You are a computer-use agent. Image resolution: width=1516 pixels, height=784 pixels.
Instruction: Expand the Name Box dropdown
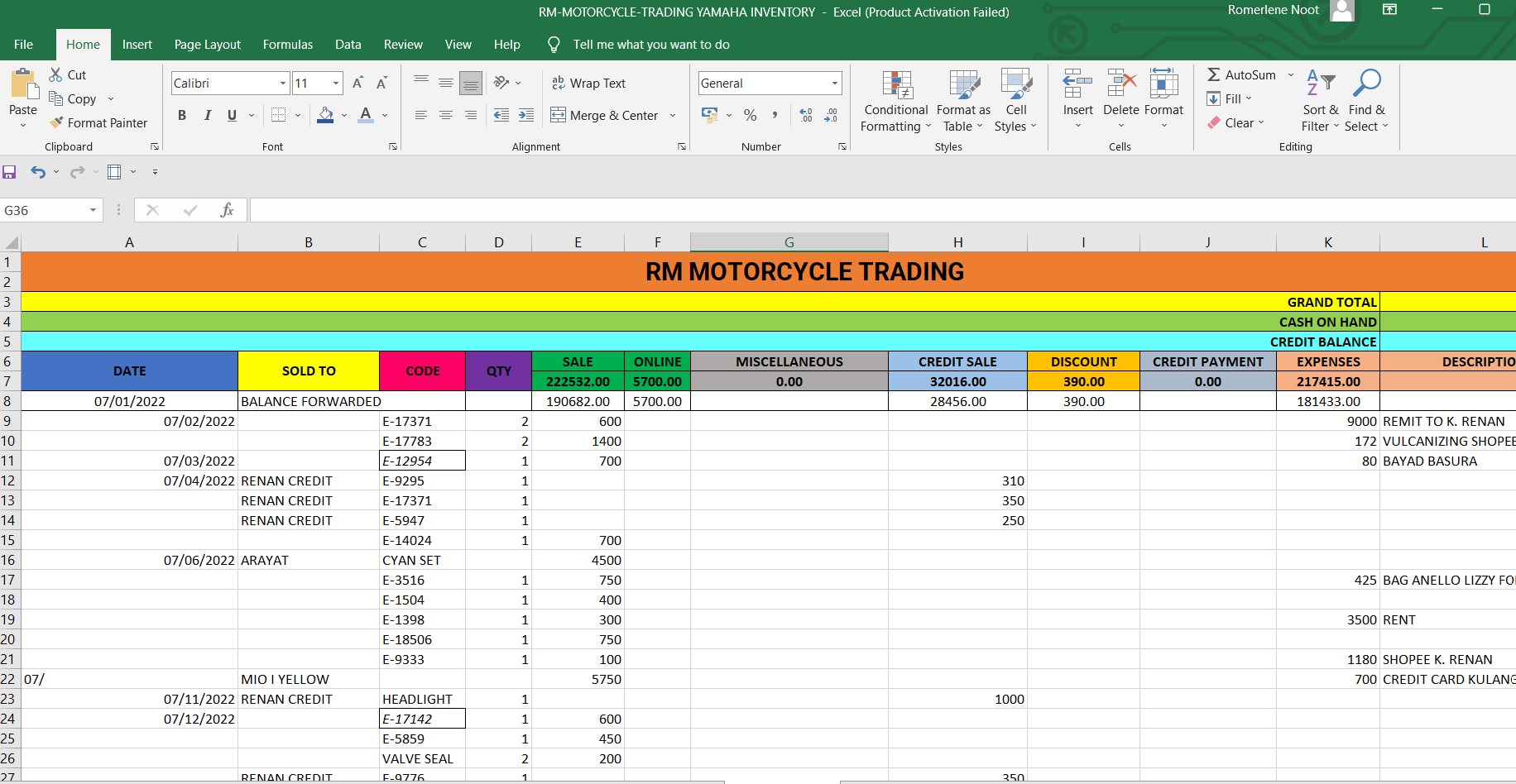tap(93, 210)
